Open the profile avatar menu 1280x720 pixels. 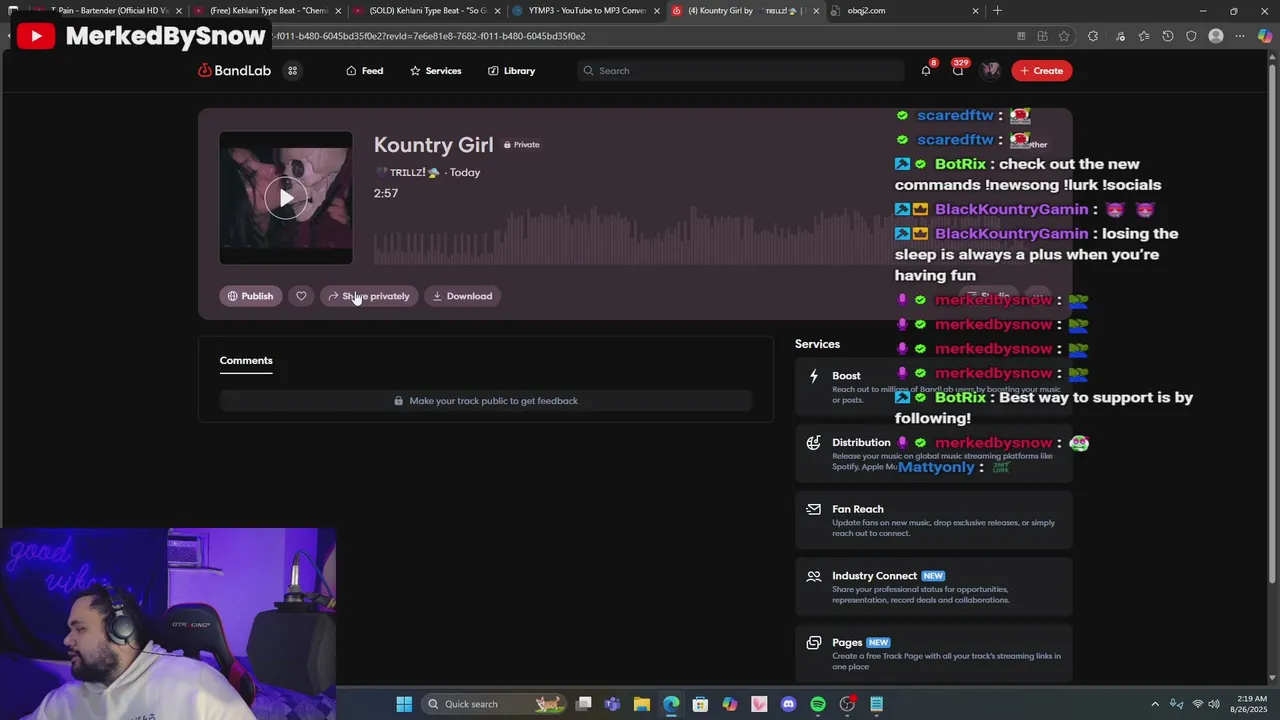tap(990, 70)
